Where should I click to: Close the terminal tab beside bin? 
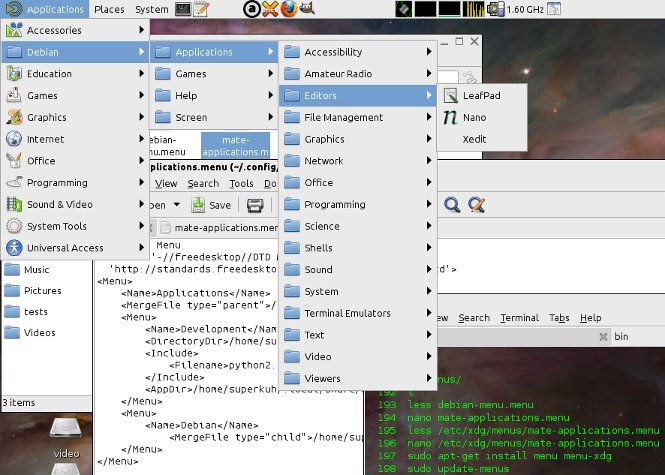click(x=603, y=337)
